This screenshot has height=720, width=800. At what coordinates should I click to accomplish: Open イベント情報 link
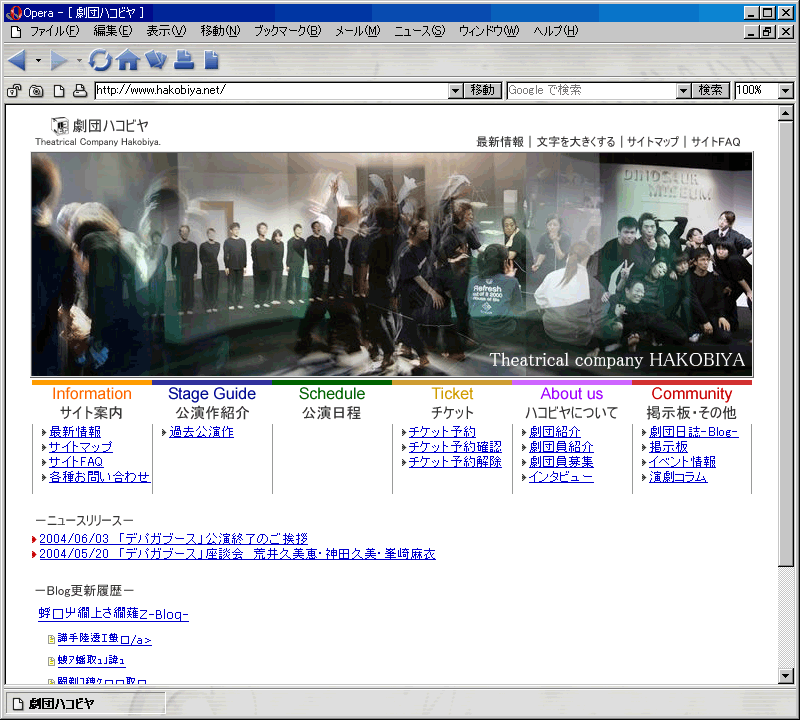pos(682,462)
